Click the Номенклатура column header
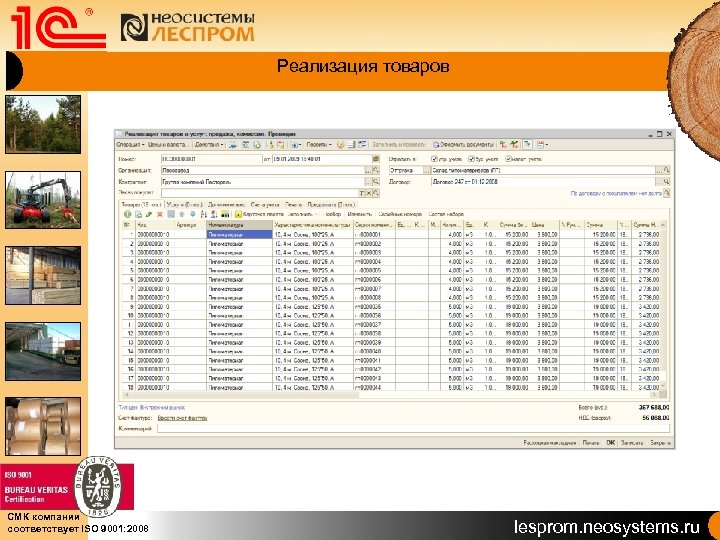The width and height of the screenshot is (720, 540). (x=239, y=225)
